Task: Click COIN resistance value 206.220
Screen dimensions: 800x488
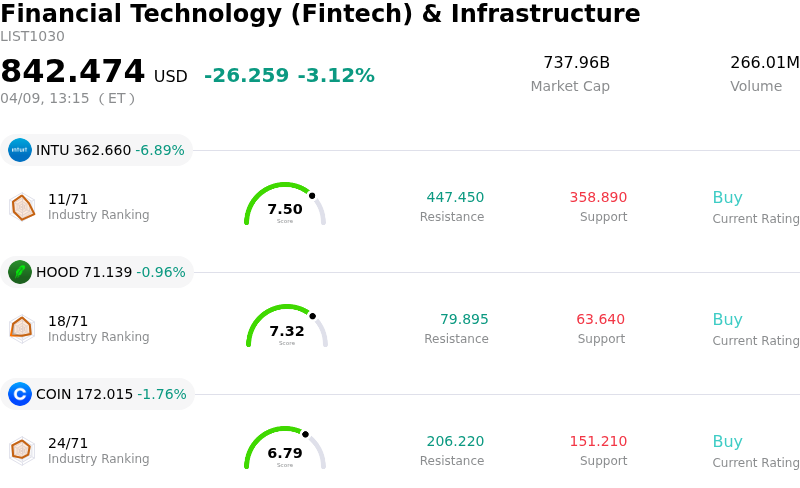Action: 455,442
